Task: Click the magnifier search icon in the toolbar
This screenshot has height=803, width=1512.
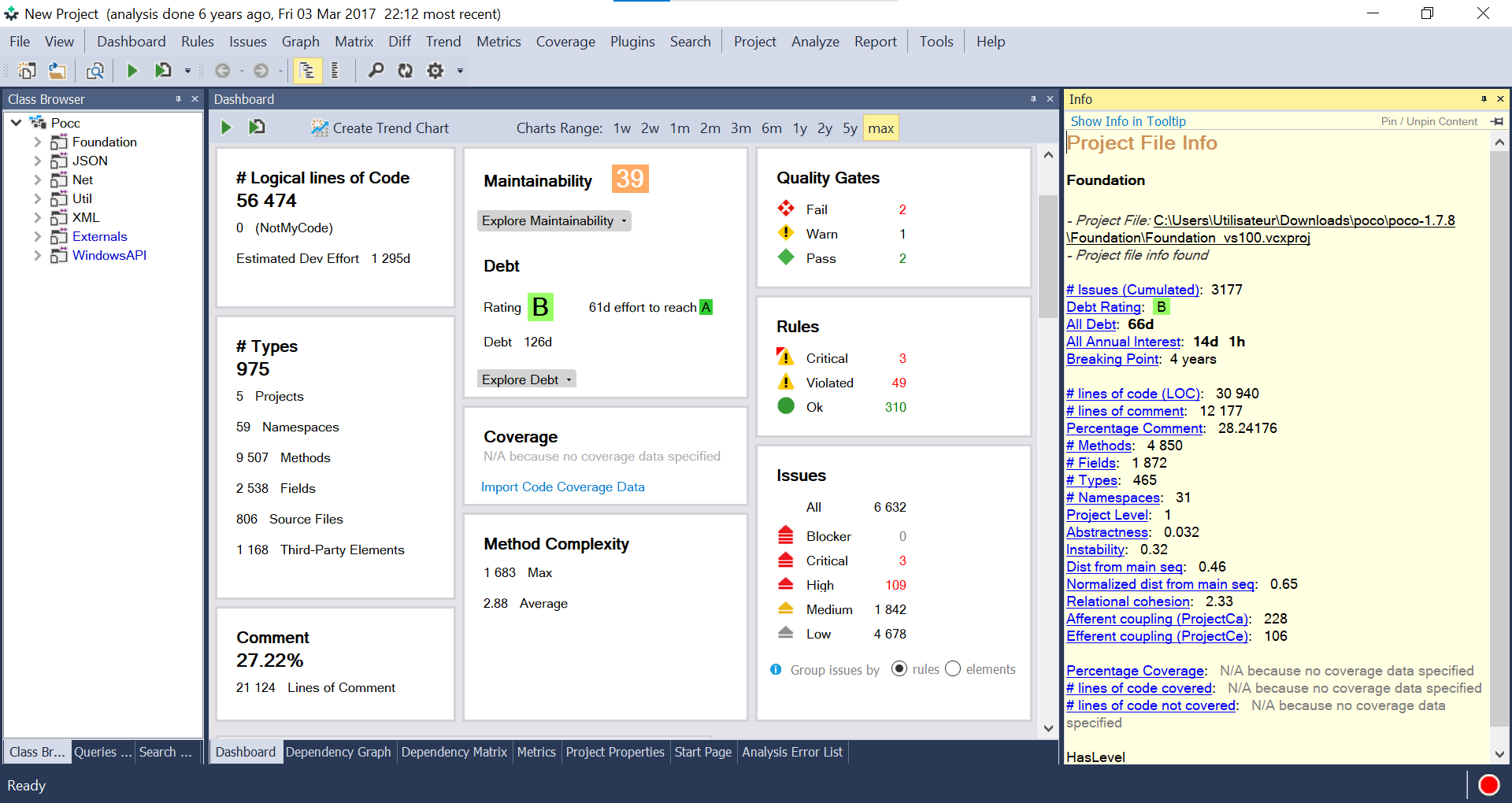Action: click(376, 71)
